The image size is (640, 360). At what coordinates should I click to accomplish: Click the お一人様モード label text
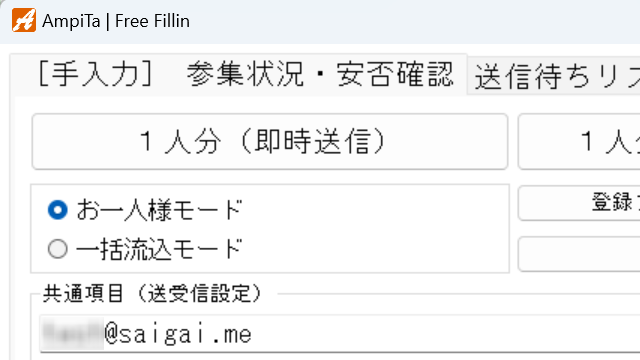[160, 210]
